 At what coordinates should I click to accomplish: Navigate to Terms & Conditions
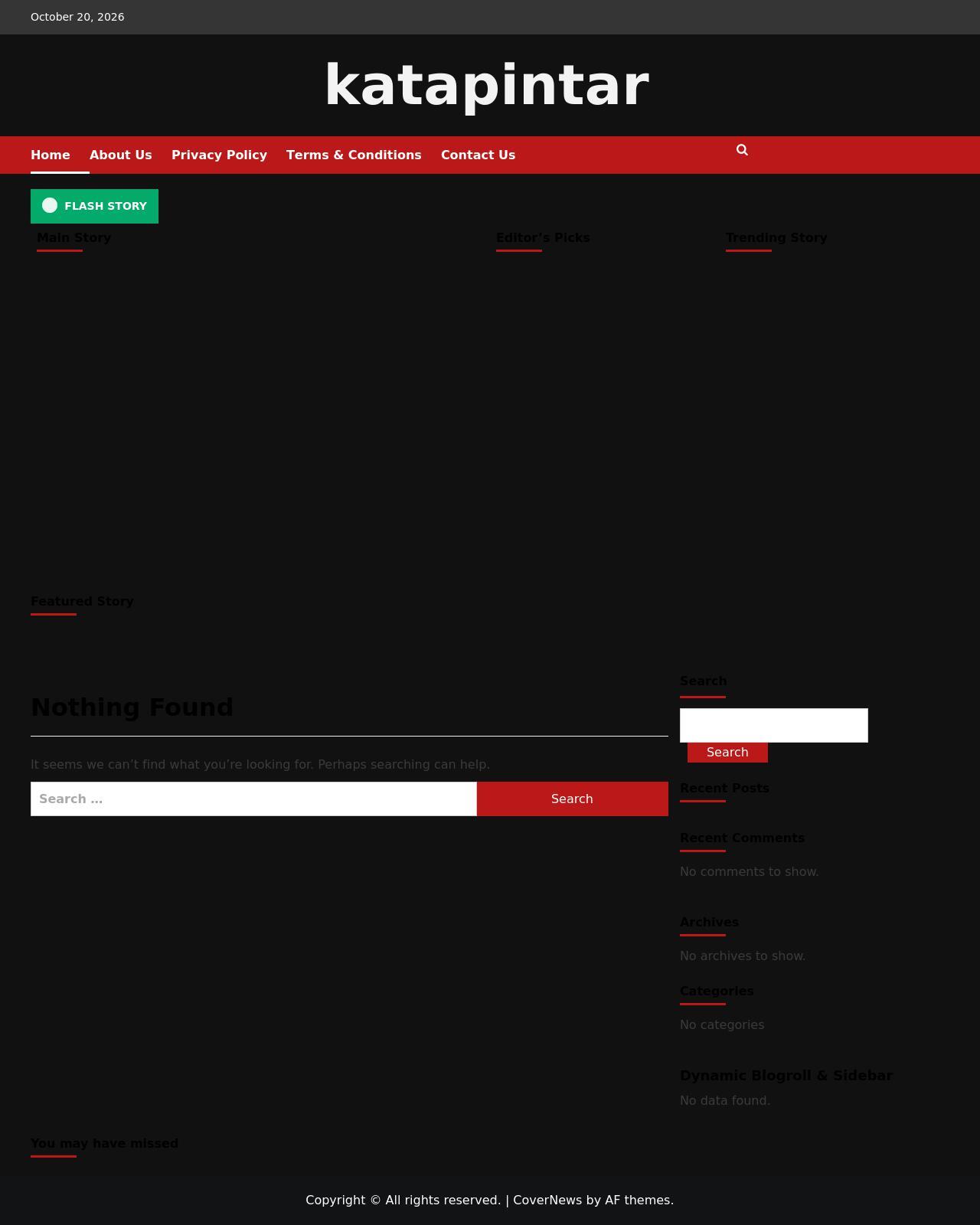(354, 155)
